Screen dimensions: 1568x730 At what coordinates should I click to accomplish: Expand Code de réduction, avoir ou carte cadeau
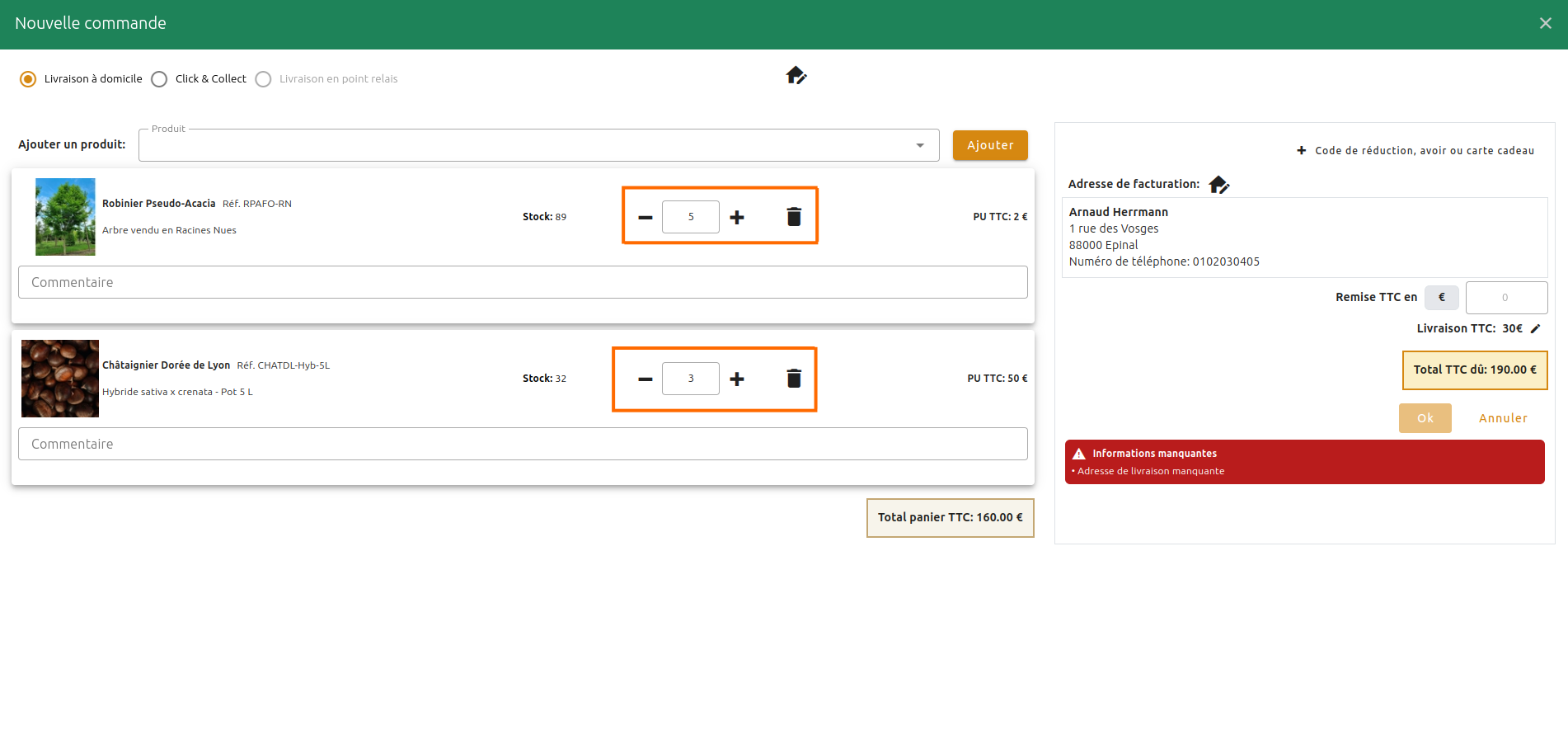point(1415,151)
